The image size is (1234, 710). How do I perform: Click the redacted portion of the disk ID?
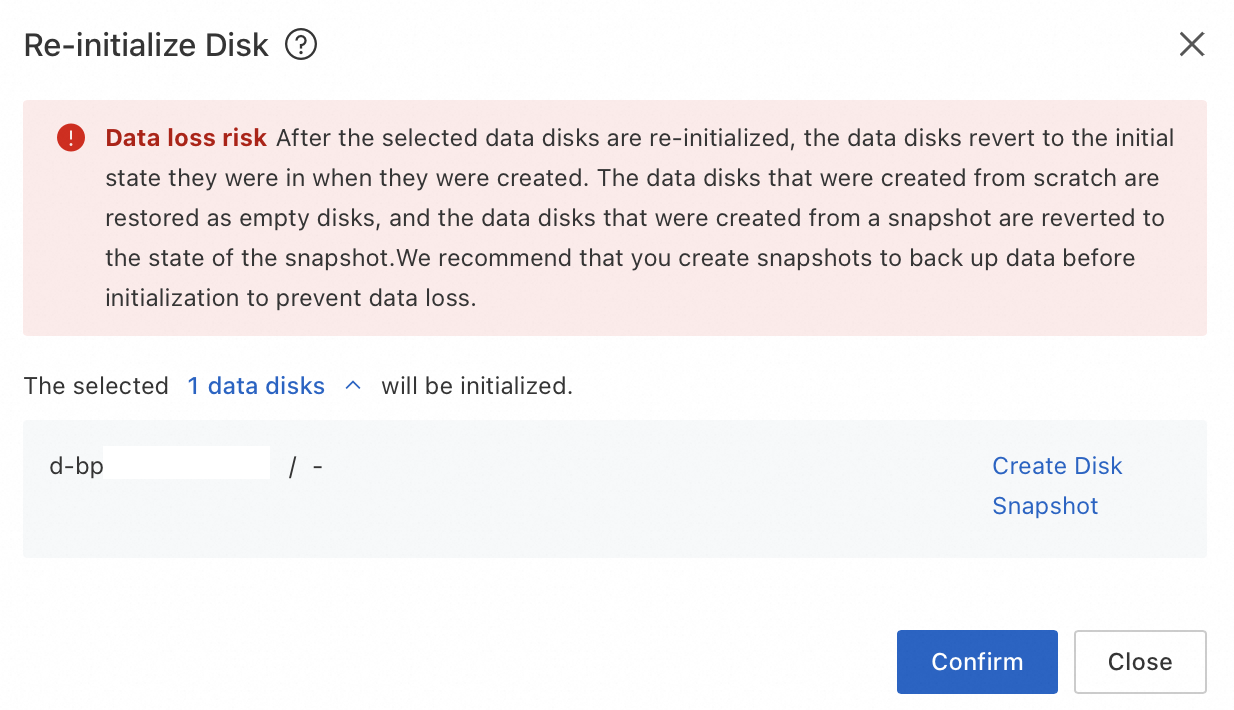click(x=186, y=465)
